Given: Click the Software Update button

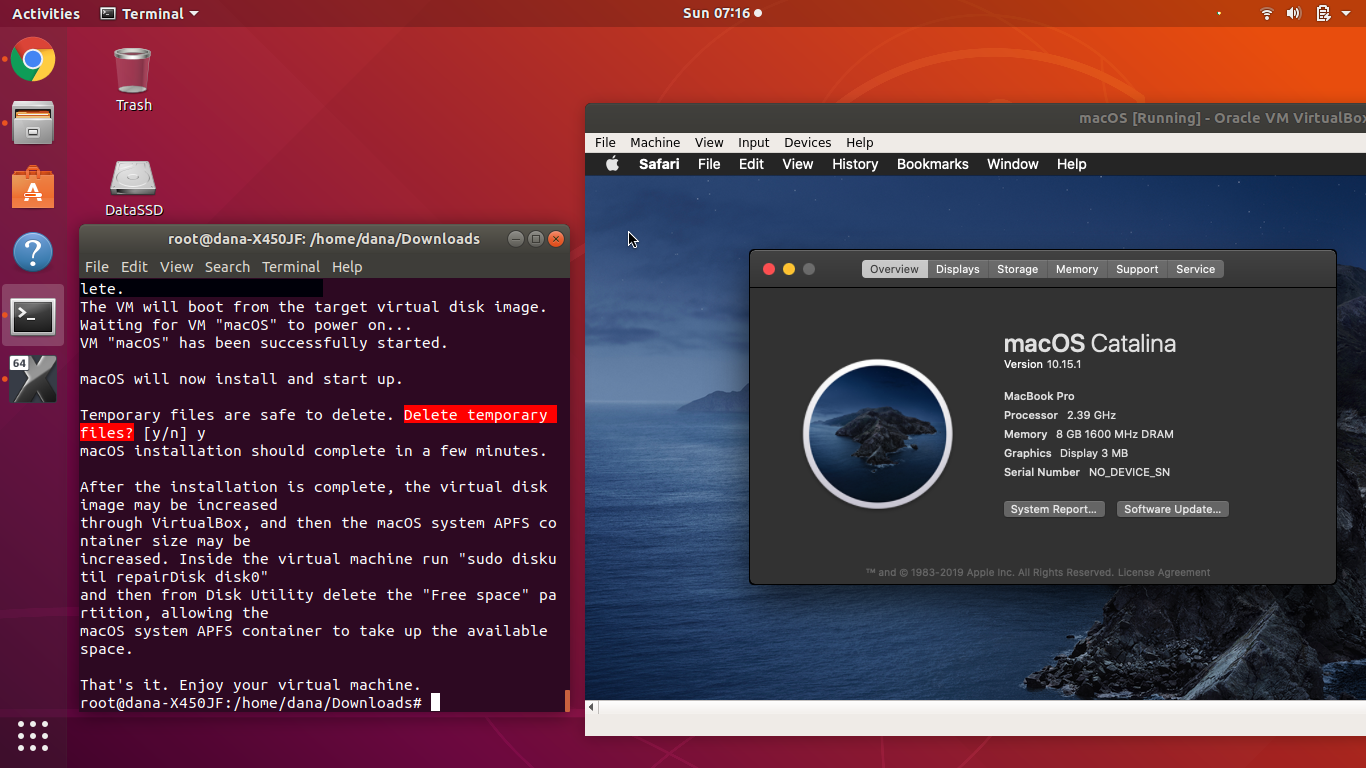Looking at the screenshot, I should click(x=1172, y=509).
